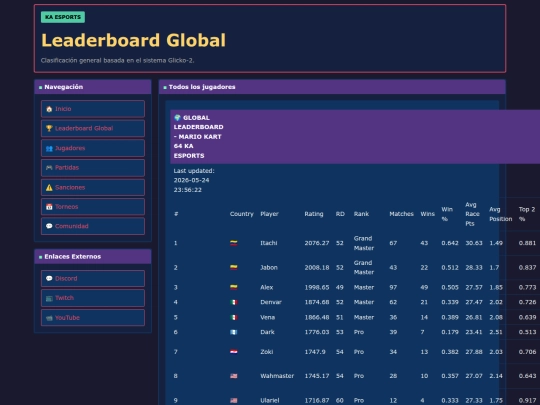The width and height of the screenshot is (540, 405).
Task: Open the Twitch external link
Action: 93,298
